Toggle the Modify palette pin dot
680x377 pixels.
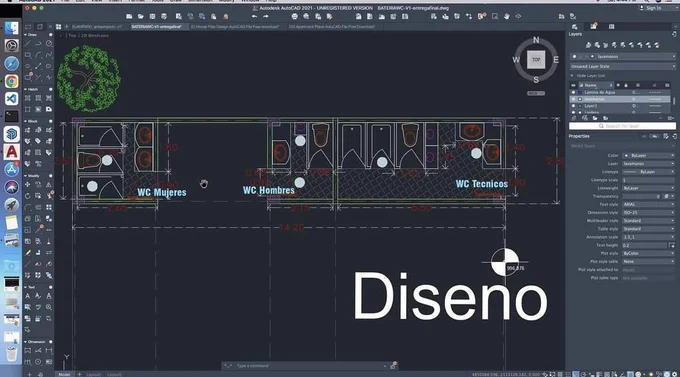(50, 176)
